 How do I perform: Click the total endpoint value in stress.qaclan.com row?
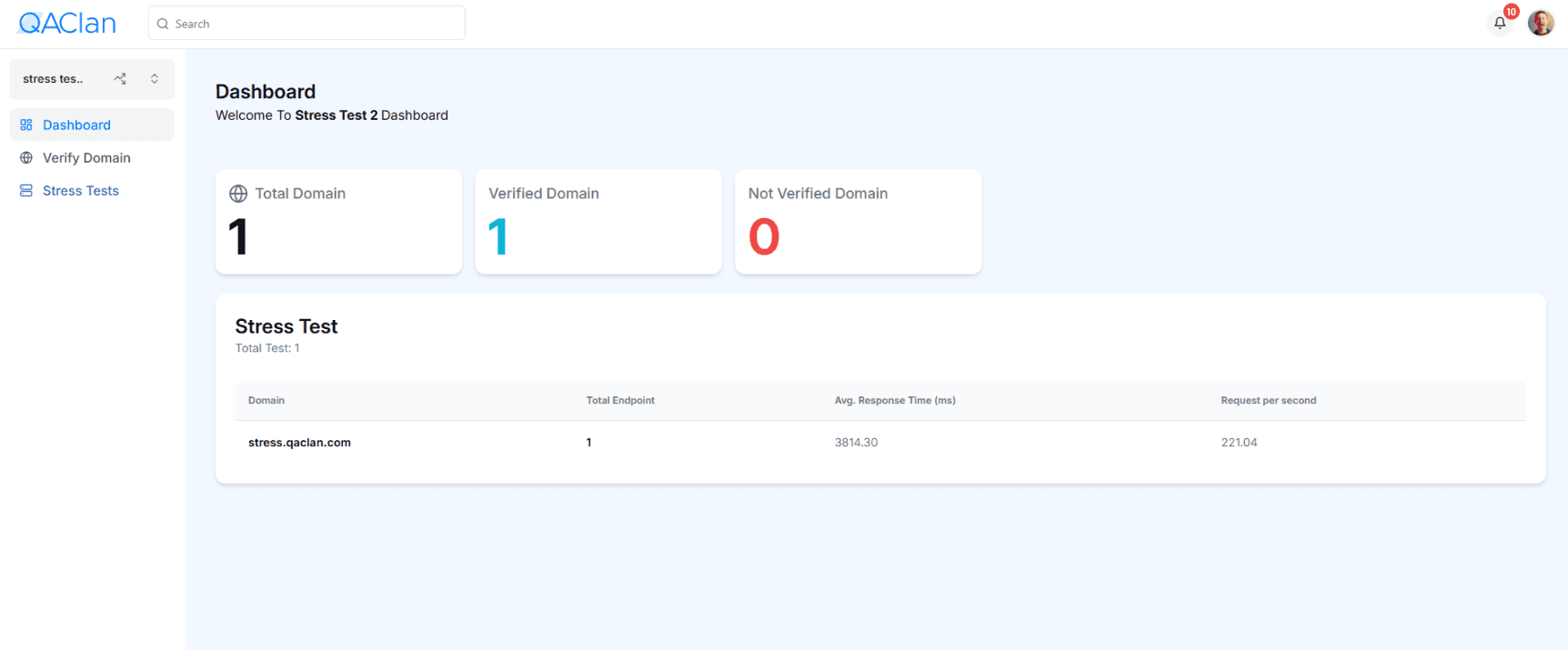point(588,443)
